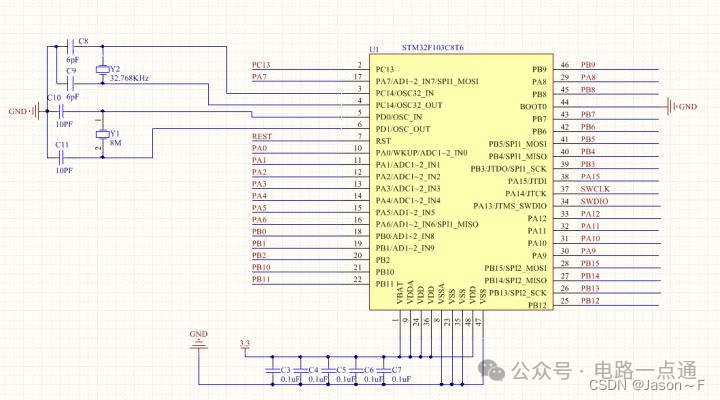Click the PD1/OSC_OUT pin name
Screen dimensions: 720x400
point(403,129)
